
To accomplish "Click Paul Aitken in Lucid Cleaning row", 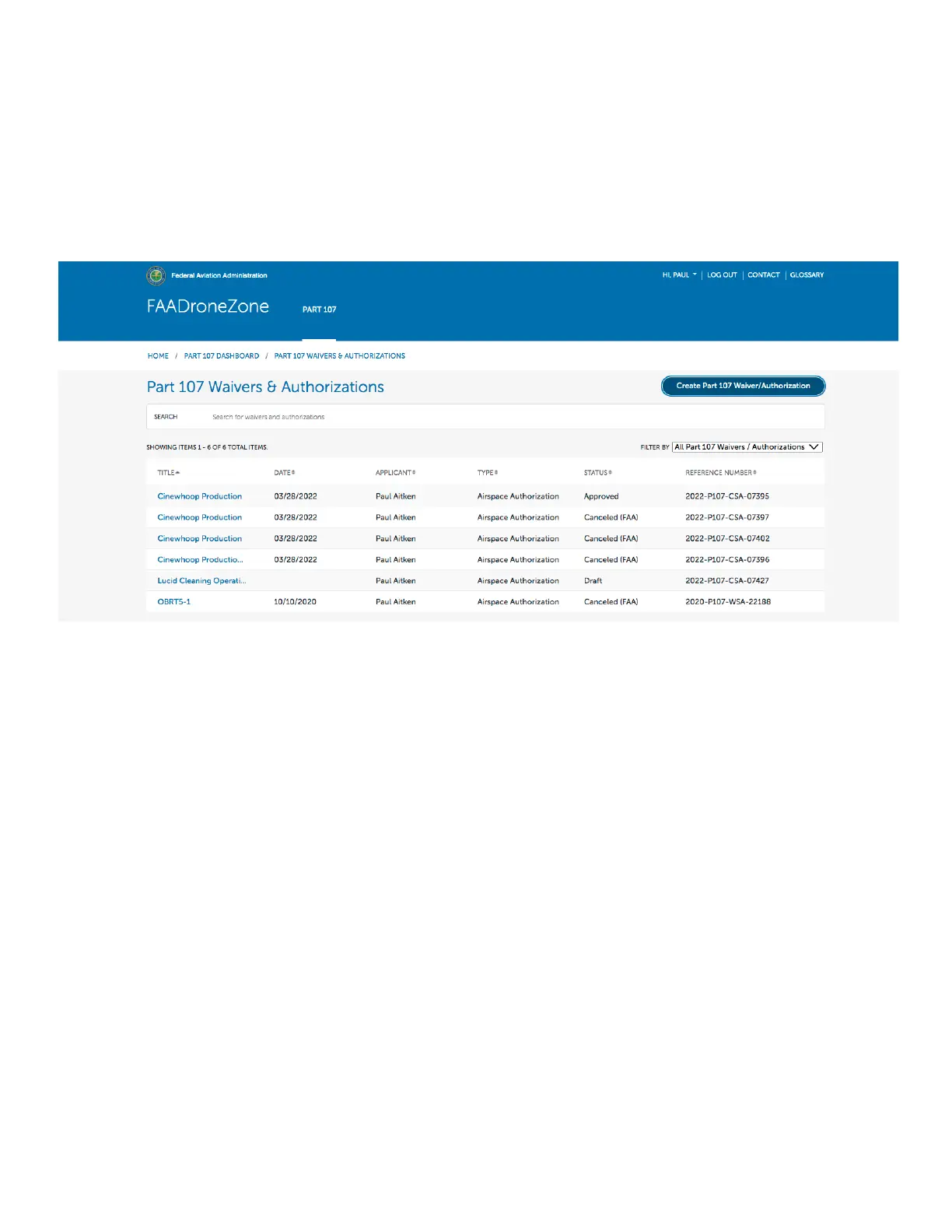I will pyautogui.click(x=395, y=580).
